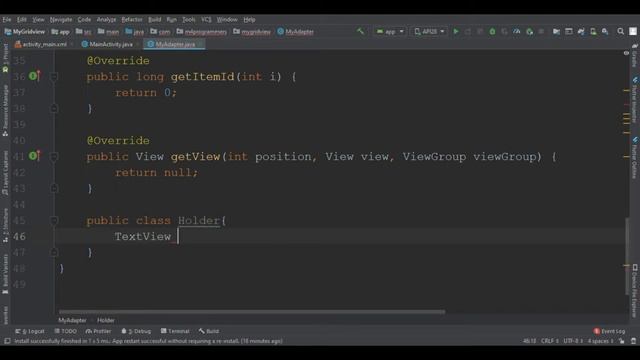The height and width of the screenshot is (360, 640).
Task: Open the Gradle panel on right edge
Action: point(635,56)
